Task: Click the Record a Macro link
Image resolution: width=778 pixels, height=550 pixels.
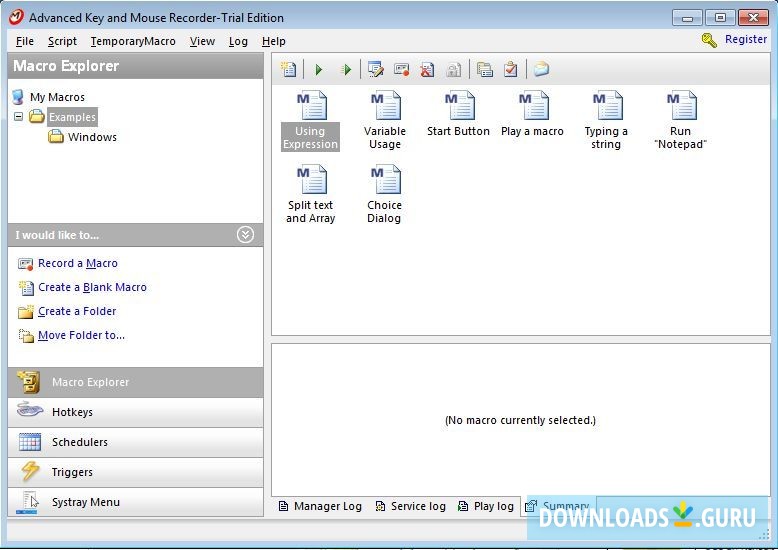Action: [78, 263]
